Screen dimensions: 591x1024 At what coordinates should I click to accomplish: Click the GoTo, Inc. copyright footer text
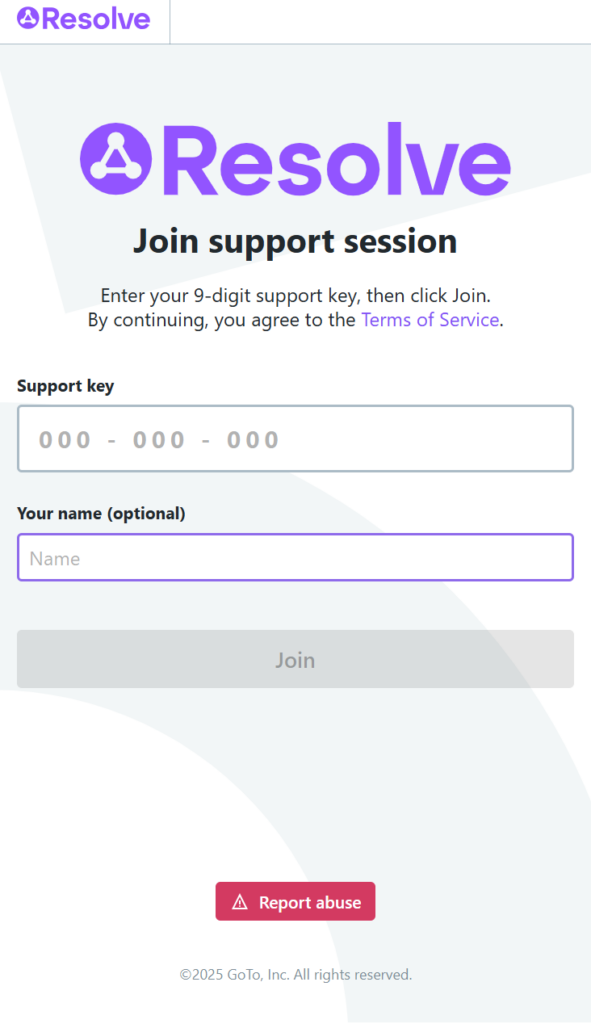point(296,974)
